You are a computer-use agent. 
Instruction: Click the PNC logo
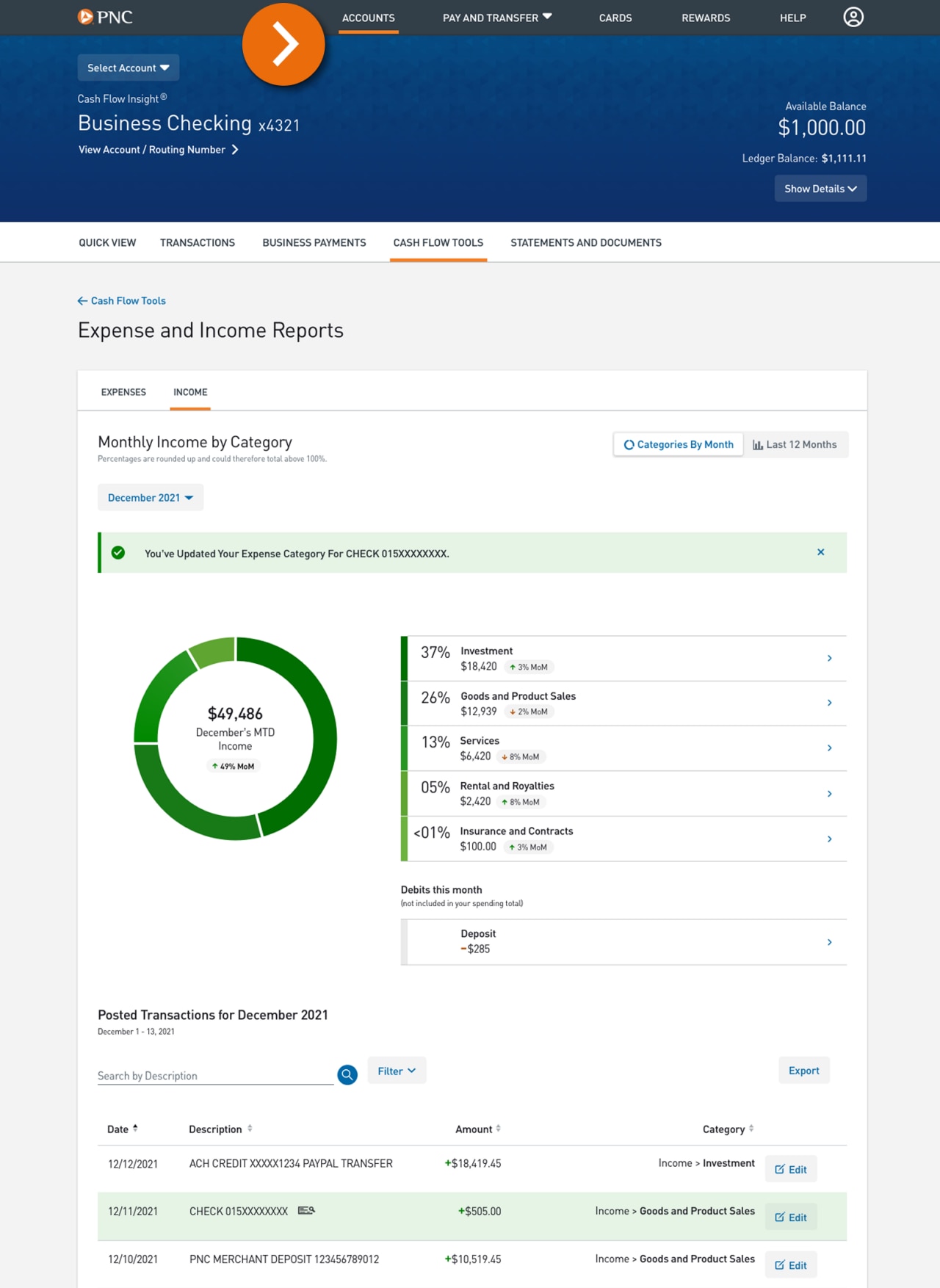coord(105,17)
